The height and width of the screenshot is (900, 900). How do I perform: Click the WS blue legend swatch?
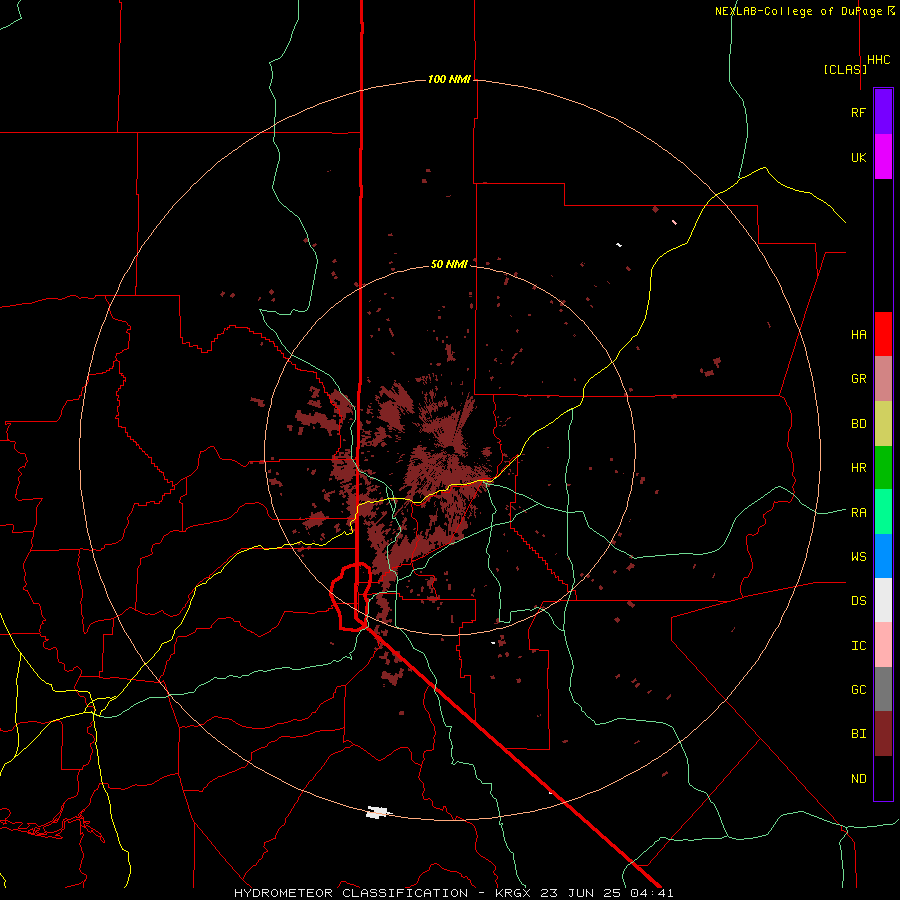(x=883, y=556)
